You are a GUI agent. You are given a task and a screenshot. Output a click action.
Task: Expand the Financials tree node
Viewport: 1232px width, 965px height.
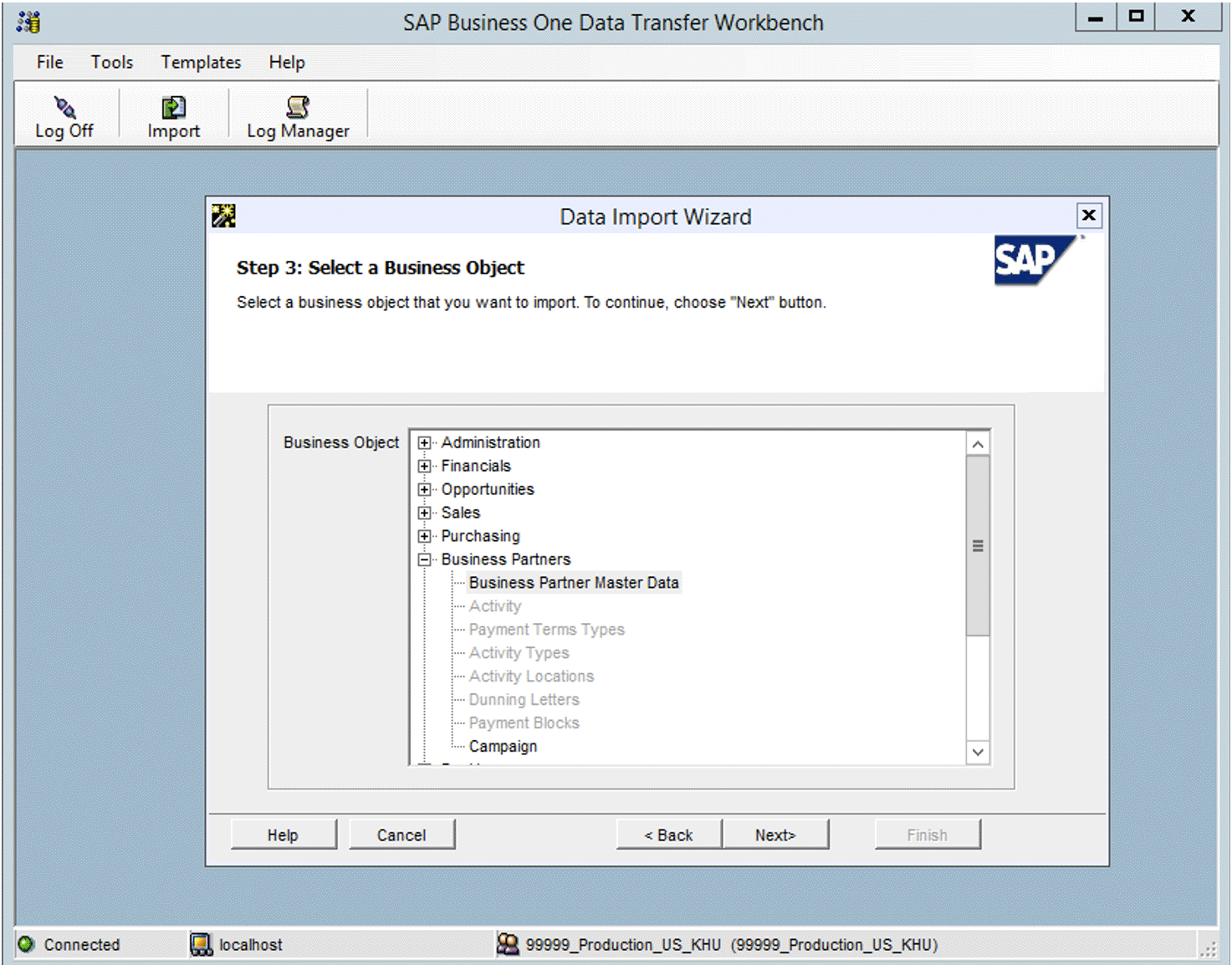425,466
